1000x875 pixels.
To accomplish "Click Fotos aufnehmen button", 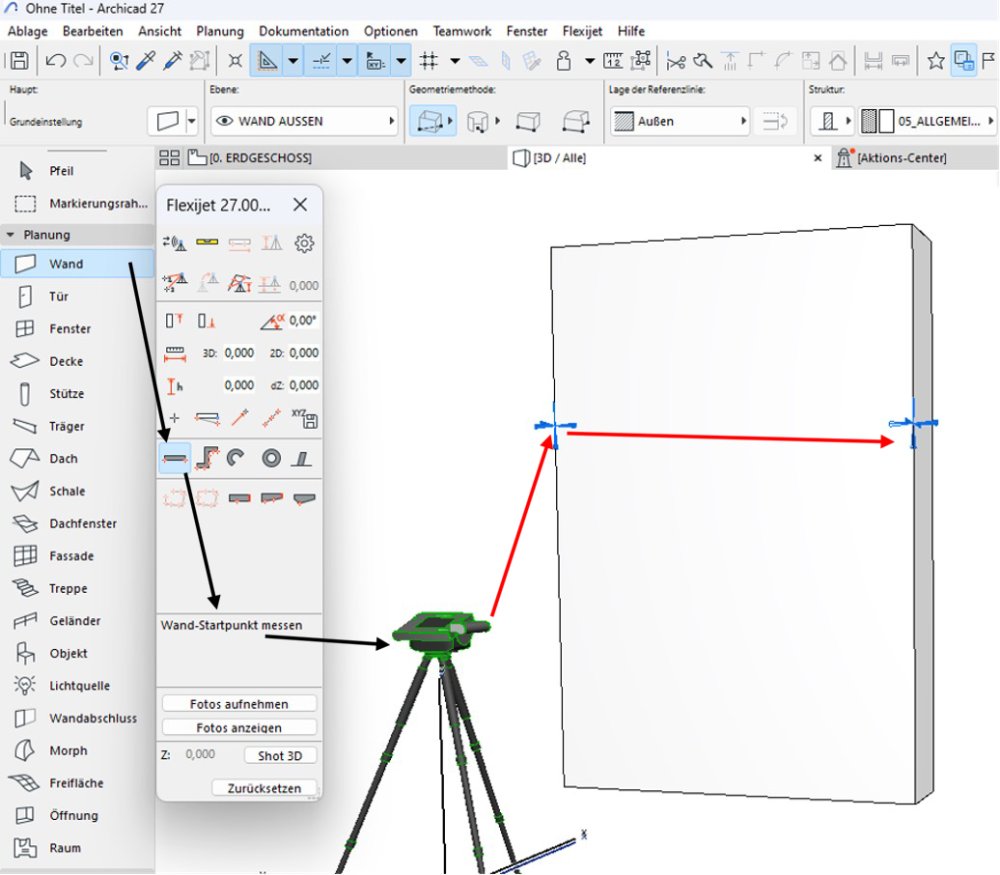I will 239,704.
